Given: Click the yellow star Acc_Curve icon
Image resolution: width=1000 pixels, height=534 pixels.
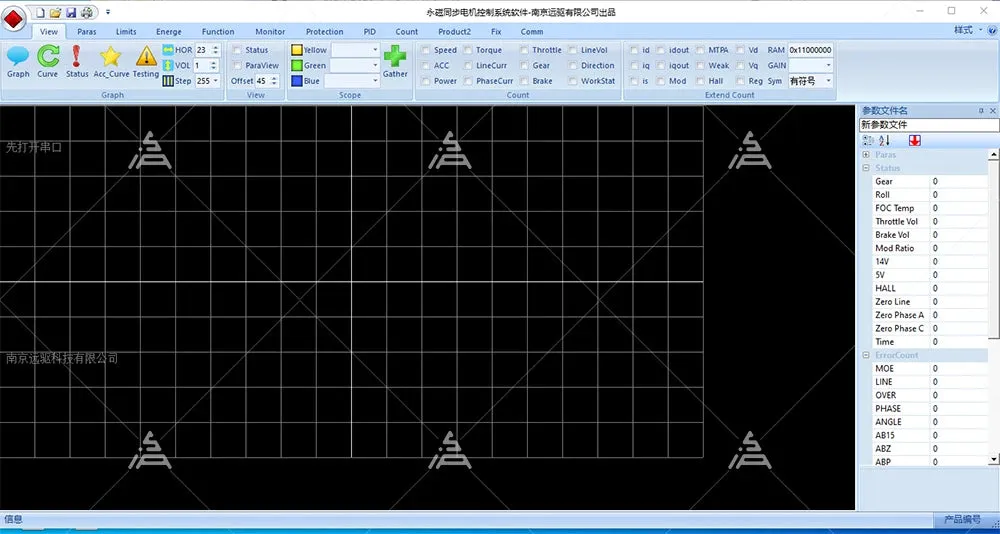Looking at the screenshot, I should (110, 57).
